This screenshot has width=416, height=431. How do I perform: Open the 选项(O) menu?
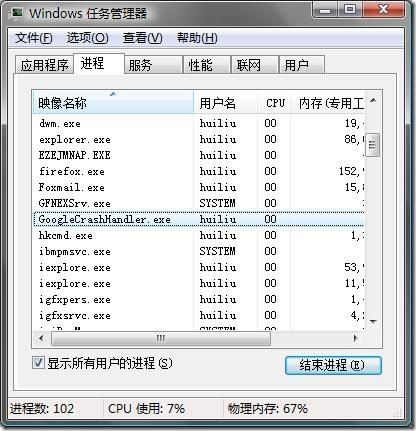tap(87, 38)
